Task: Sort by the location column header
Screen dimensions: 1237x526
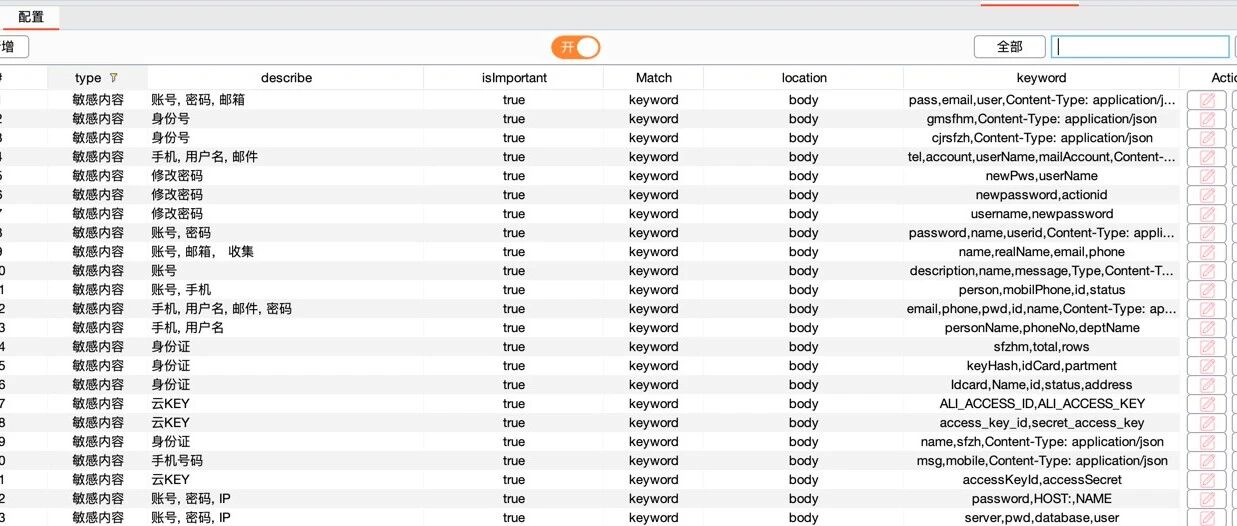Action: (x=804, y=77)
